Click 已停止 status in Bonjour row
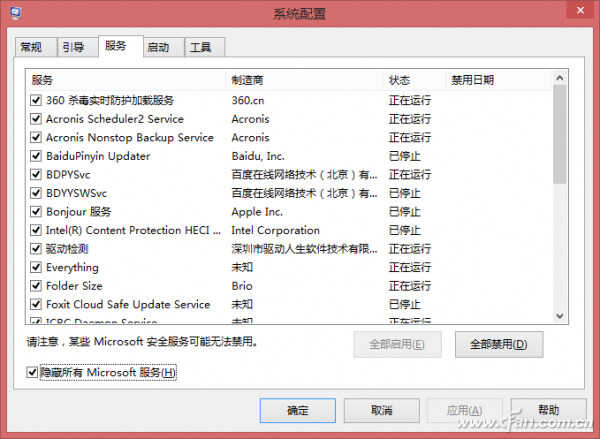 coord(404,212)
